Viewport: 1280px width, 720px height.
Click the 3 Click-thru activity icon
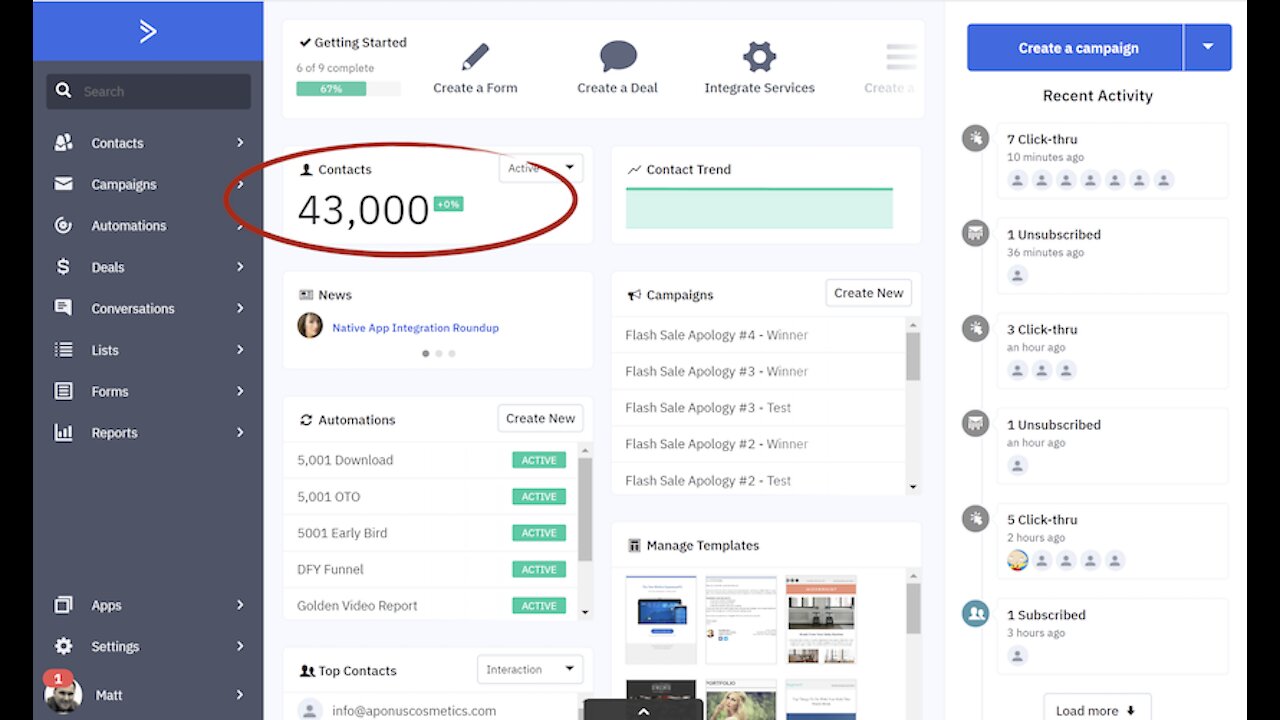click(975, 328)
